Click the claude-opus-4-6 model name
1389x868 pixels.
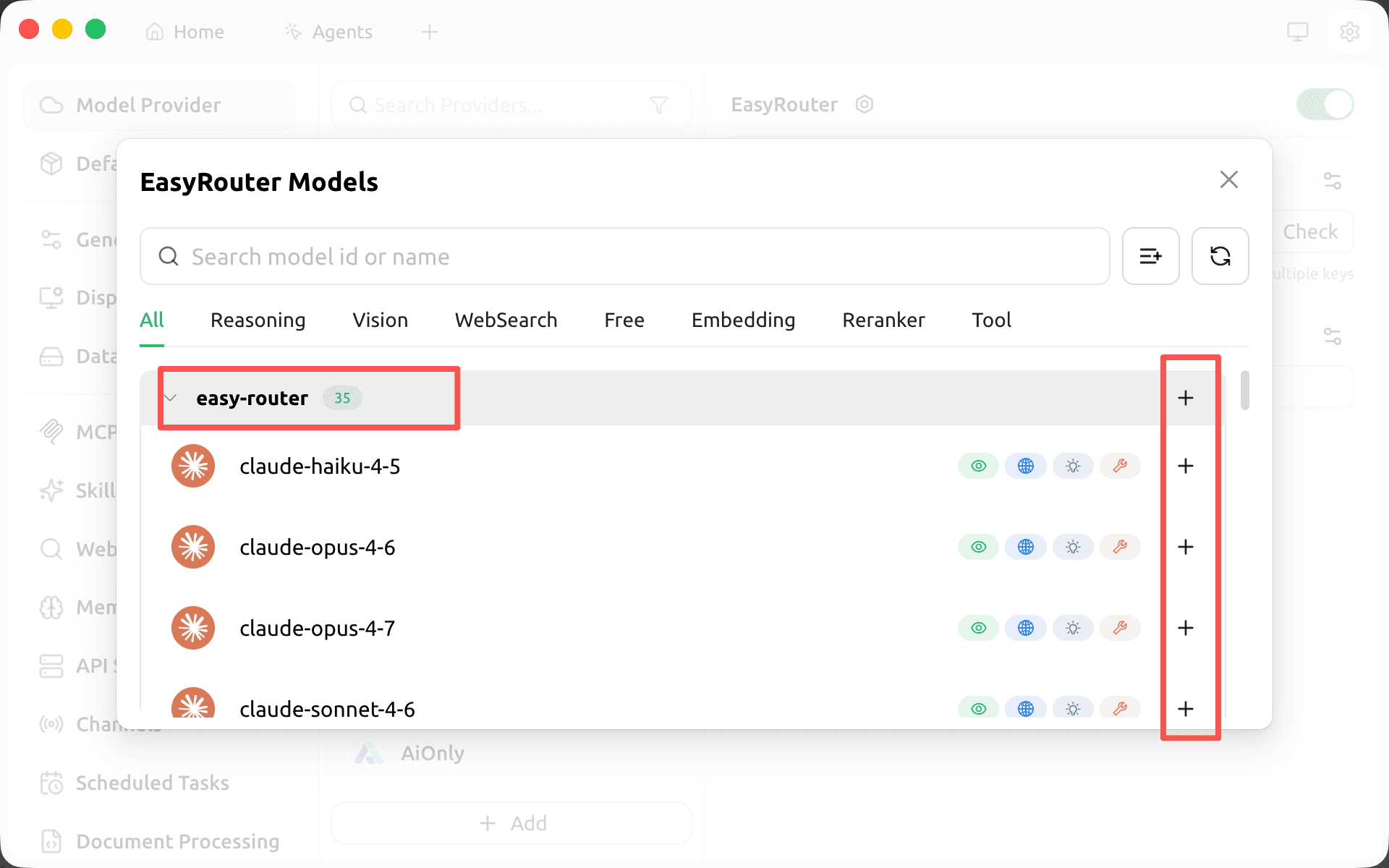pyautogui.click(x=318, y=548)
